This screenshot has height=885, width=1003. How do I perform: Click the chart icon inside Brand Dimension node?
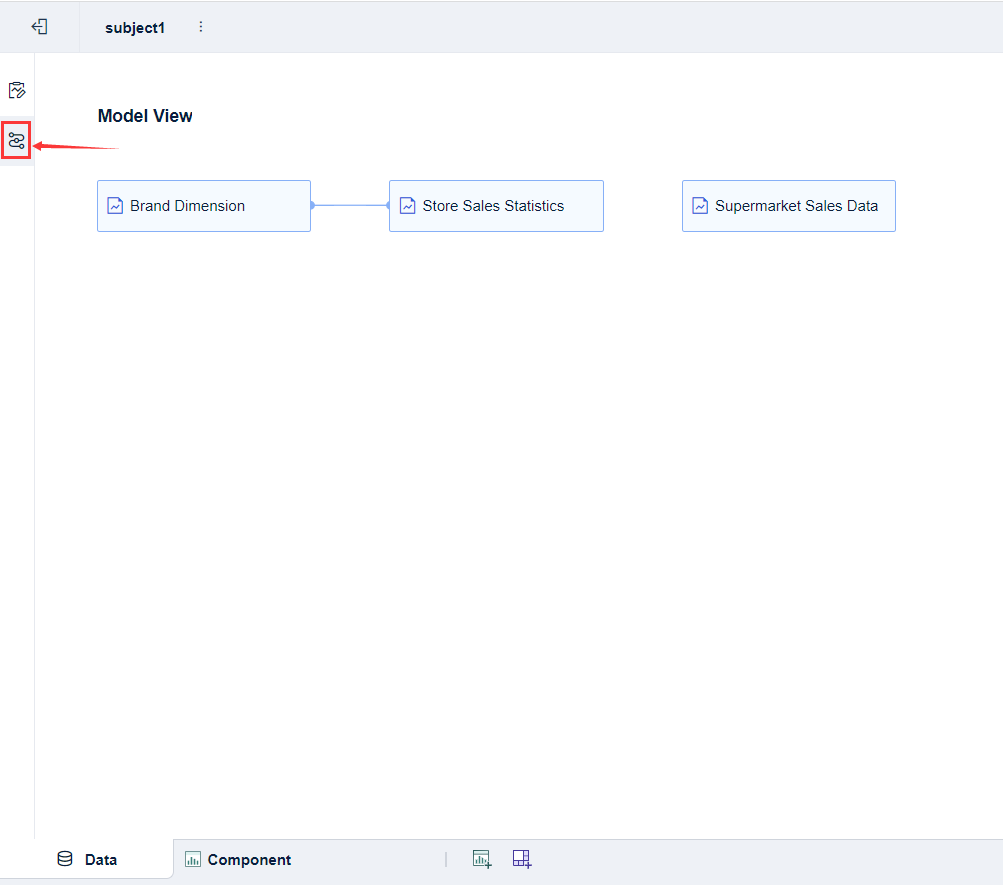click(114, 205)
